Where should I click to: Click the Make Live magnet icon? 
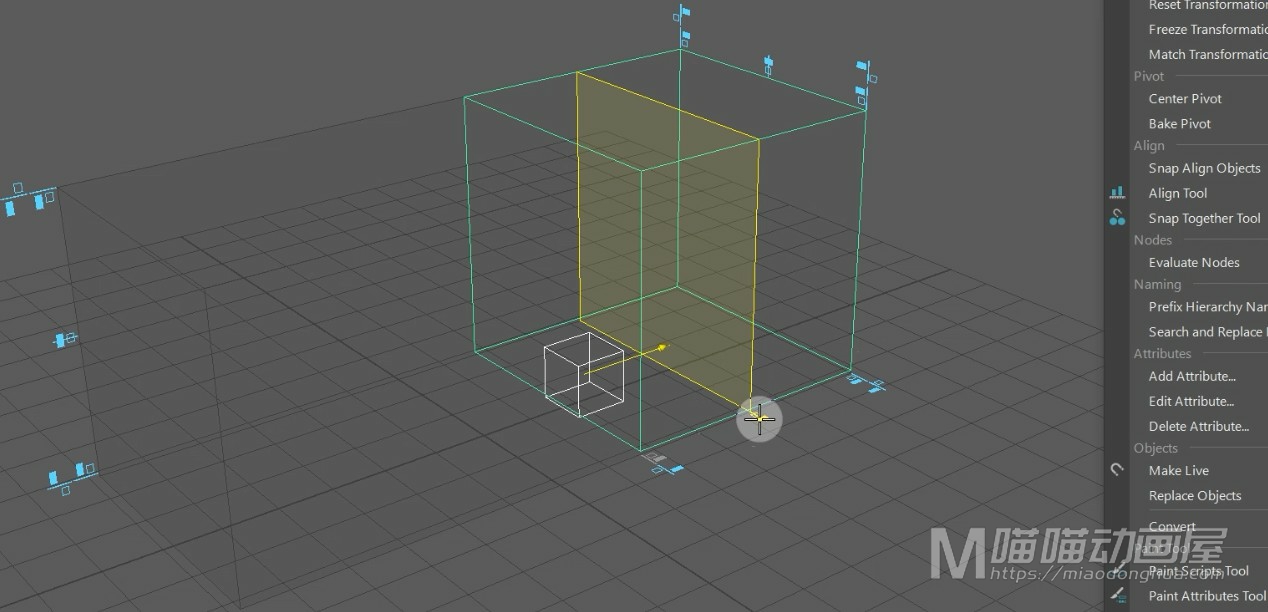tap(1117, 470)
